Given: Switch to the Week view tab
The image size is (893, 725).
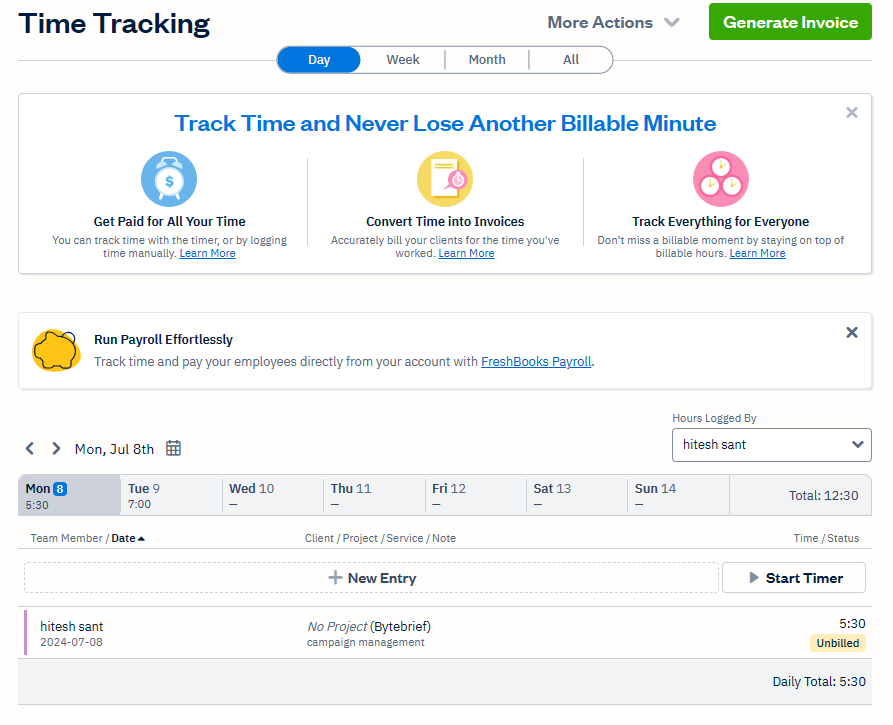Looking at the screenshot, I should (403, 60).
